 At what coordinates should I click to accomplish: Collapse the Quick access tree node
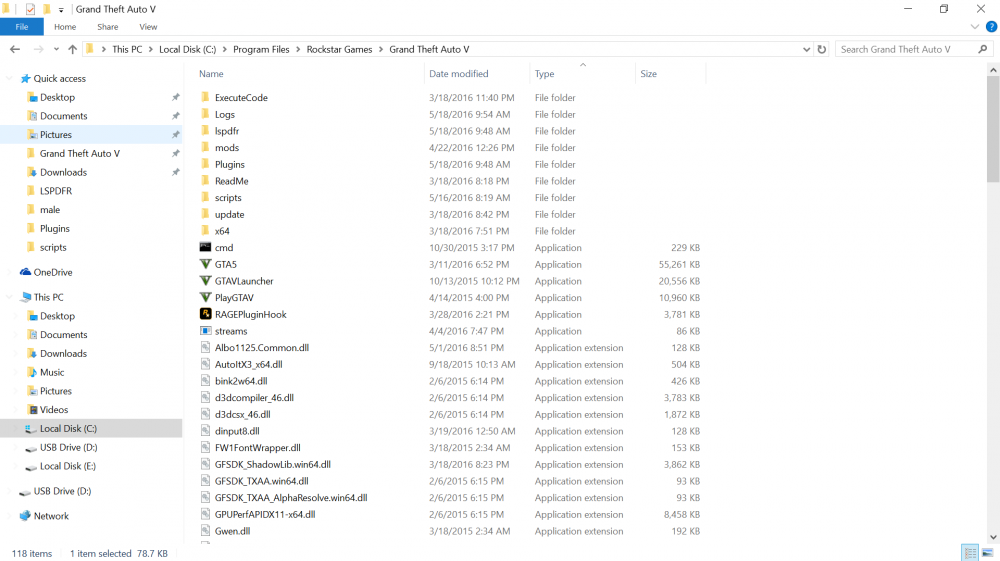click(9, 78)
